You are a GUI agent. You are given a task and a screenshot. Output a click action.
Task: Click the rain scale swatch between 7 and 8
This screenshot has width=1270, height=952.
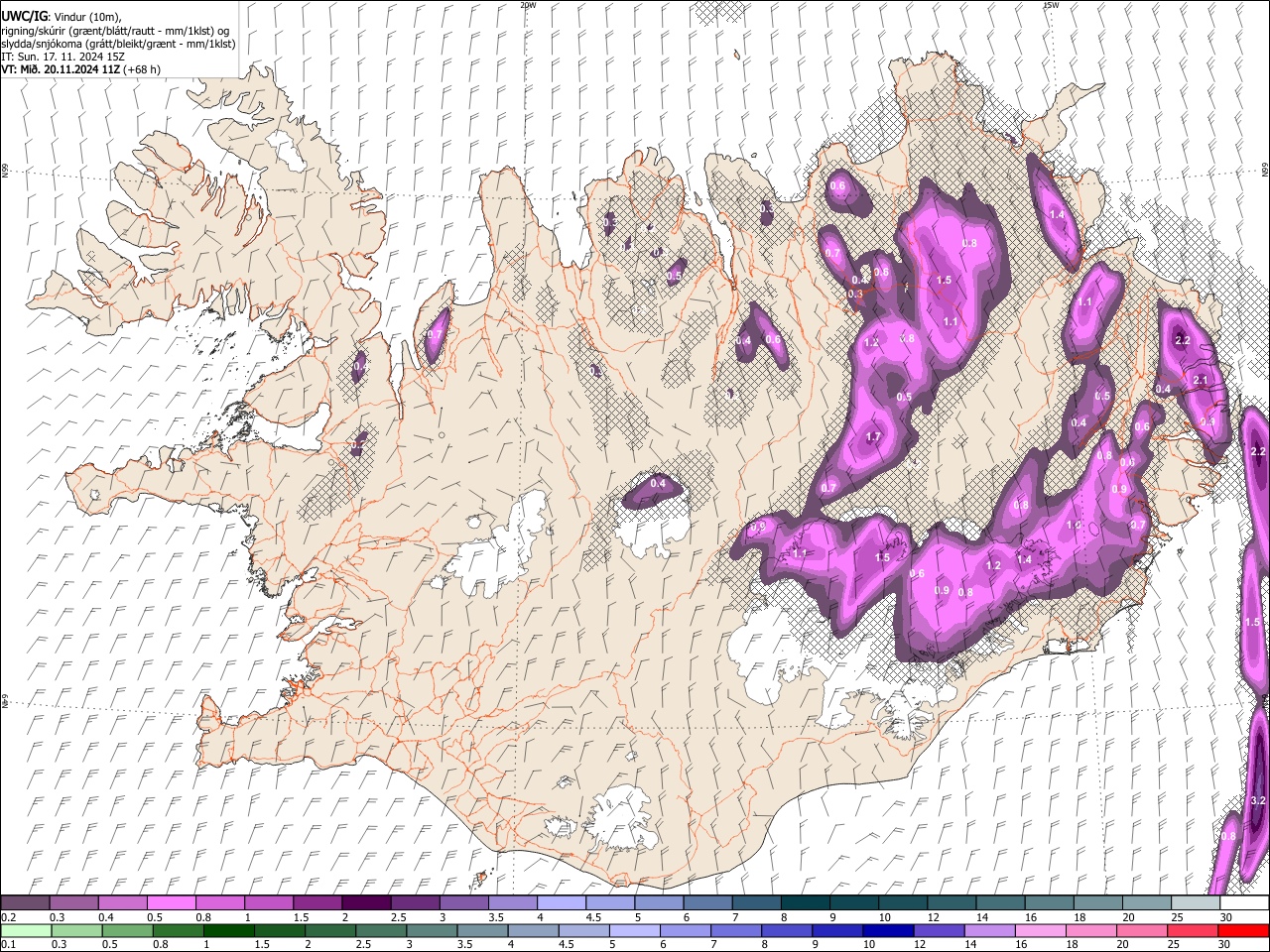click(x=736, y=930)
